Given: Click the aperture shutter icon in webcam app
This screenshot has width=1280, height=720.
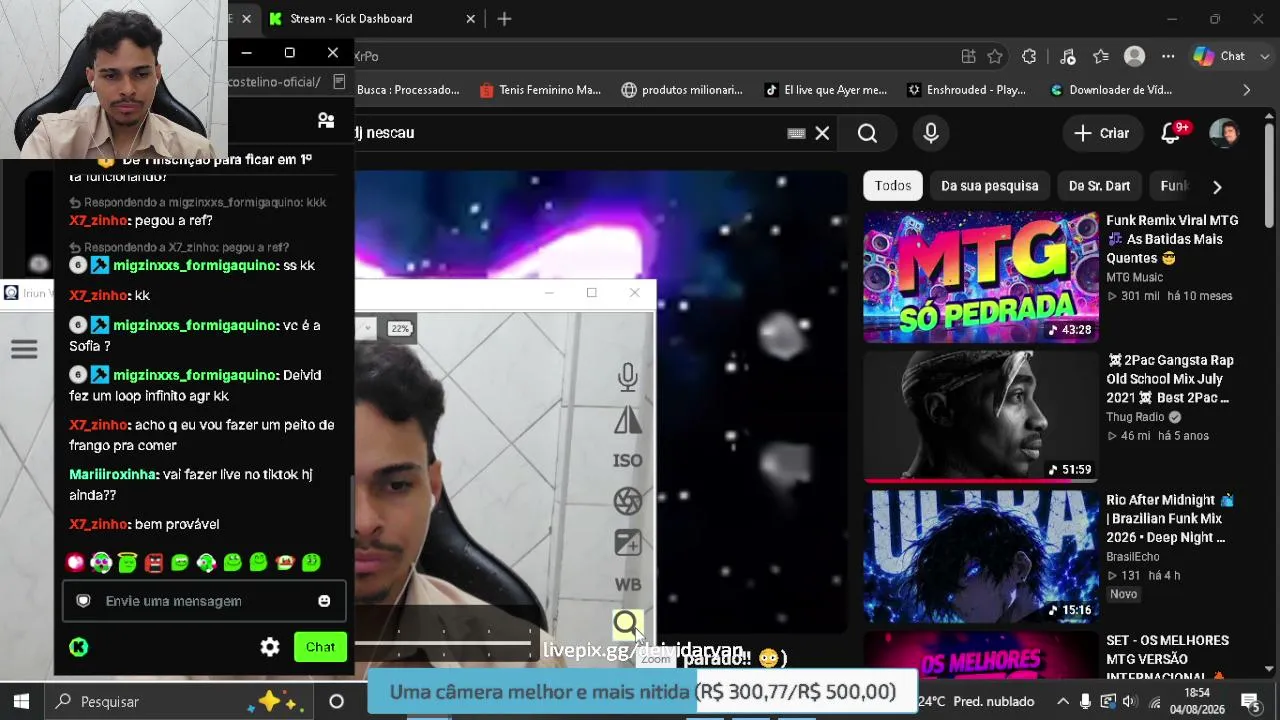Looking at the screenshot, I should coord(628,501).
